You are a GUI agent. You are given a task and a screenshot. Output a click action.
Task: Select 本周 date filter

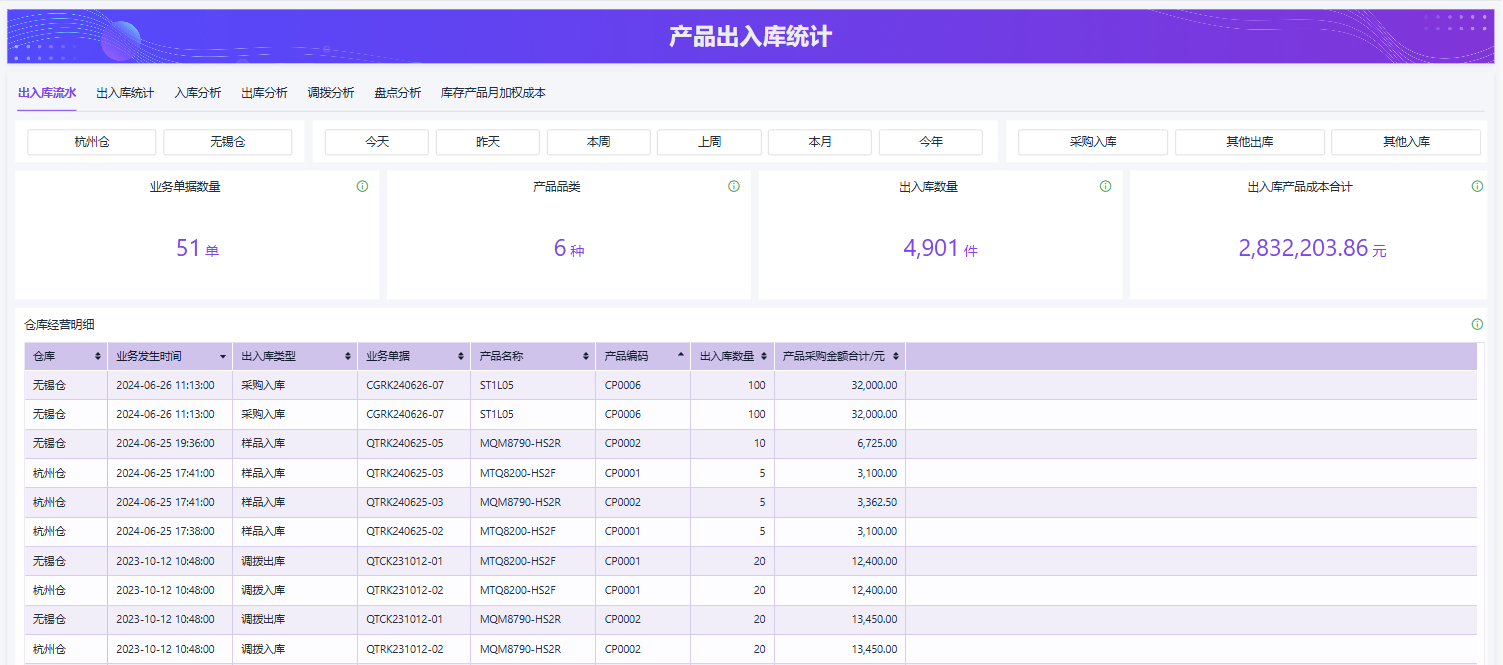(599, 142)
